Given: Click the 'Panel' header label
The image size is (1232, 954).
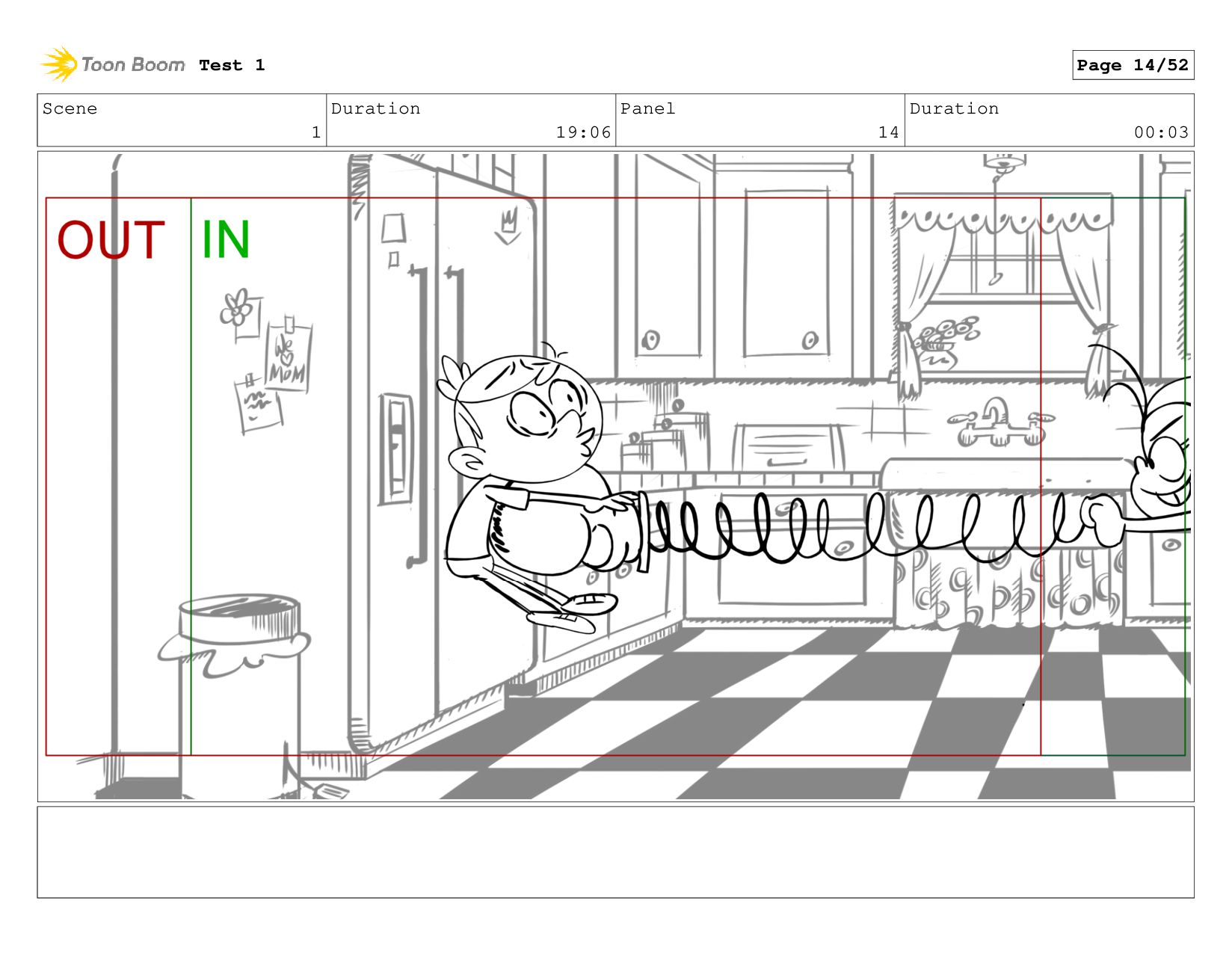Looking at the screenshot, I should [647, 108].
